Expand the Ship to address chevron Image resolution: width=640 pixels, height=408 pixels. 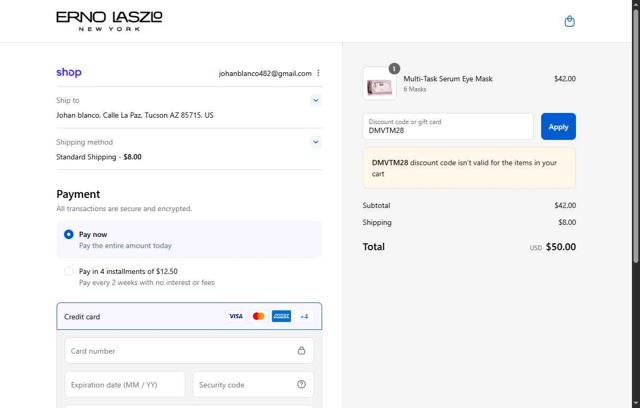(316, 100)
